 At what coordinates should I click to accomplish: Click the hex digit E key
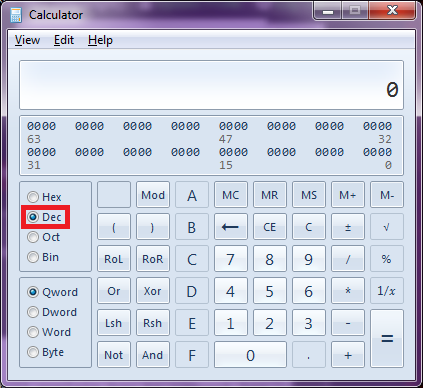(192, 323)
